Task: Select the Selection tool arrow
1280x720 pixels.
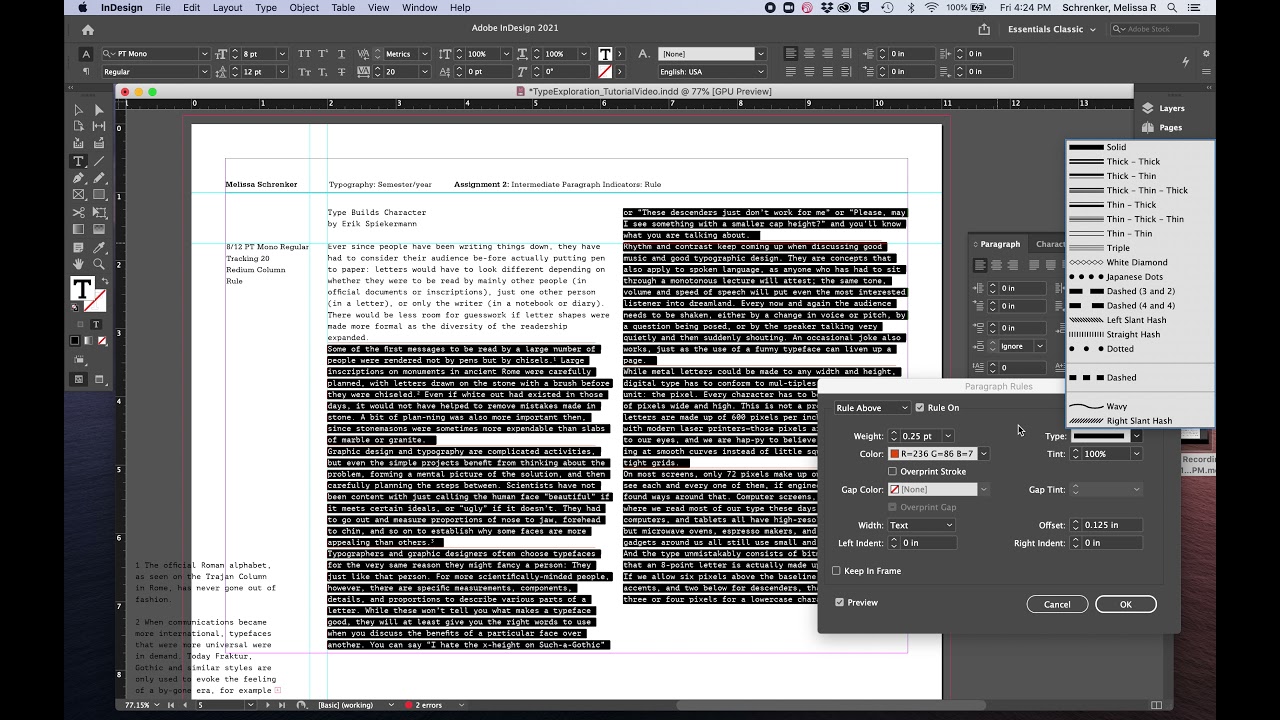Action: tap(78, 110)
